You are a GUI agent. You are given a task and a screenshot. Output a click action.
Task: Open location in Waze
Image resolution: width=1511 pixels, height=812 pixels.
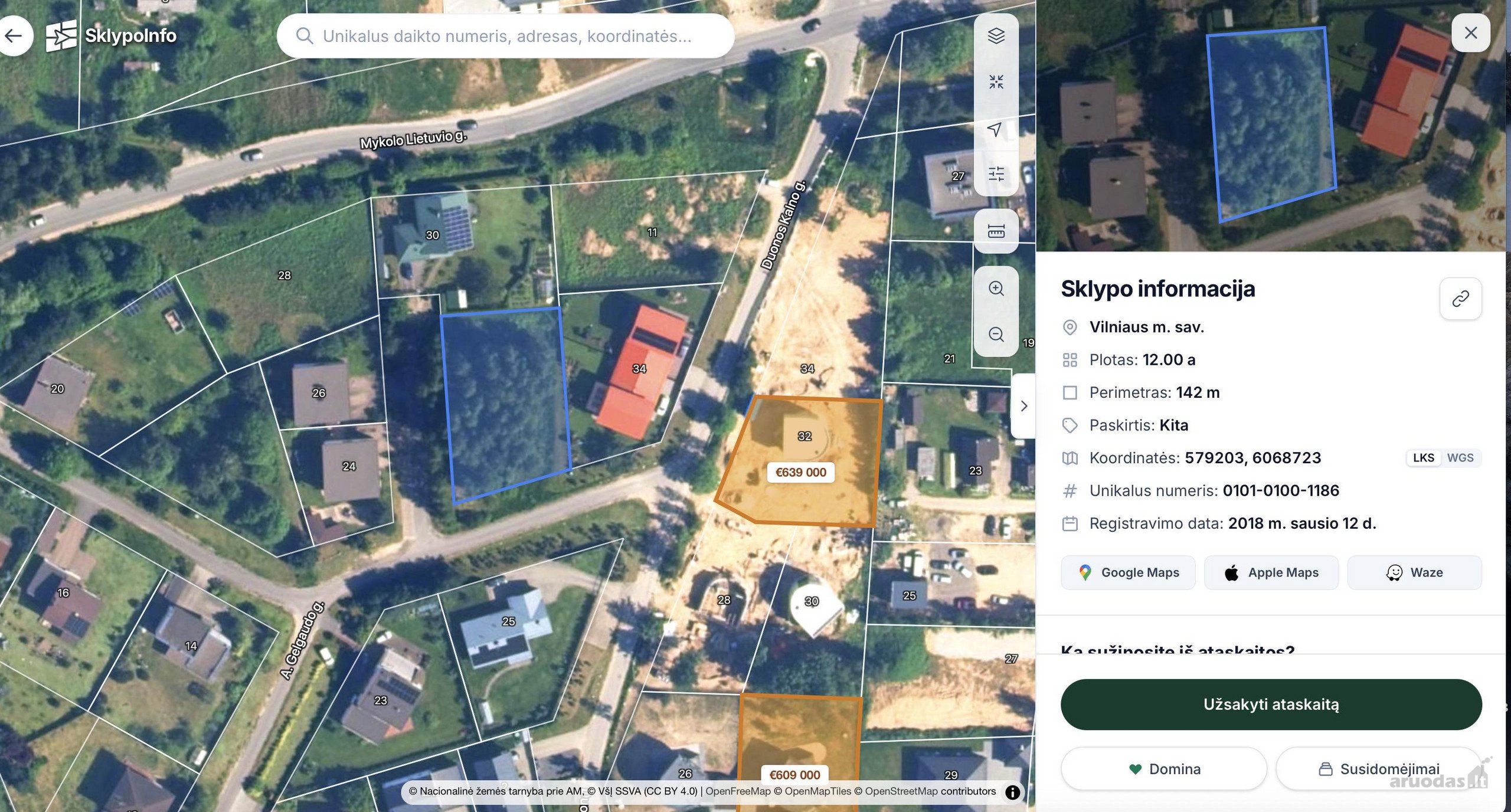click(x=1414, y=572)
